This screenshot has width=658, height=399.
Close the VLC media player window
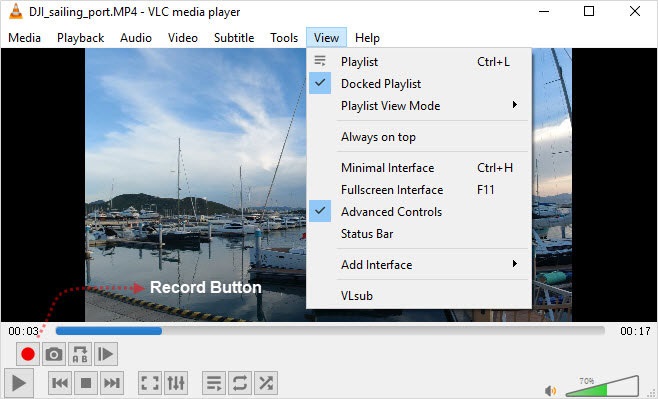(635, 11)
